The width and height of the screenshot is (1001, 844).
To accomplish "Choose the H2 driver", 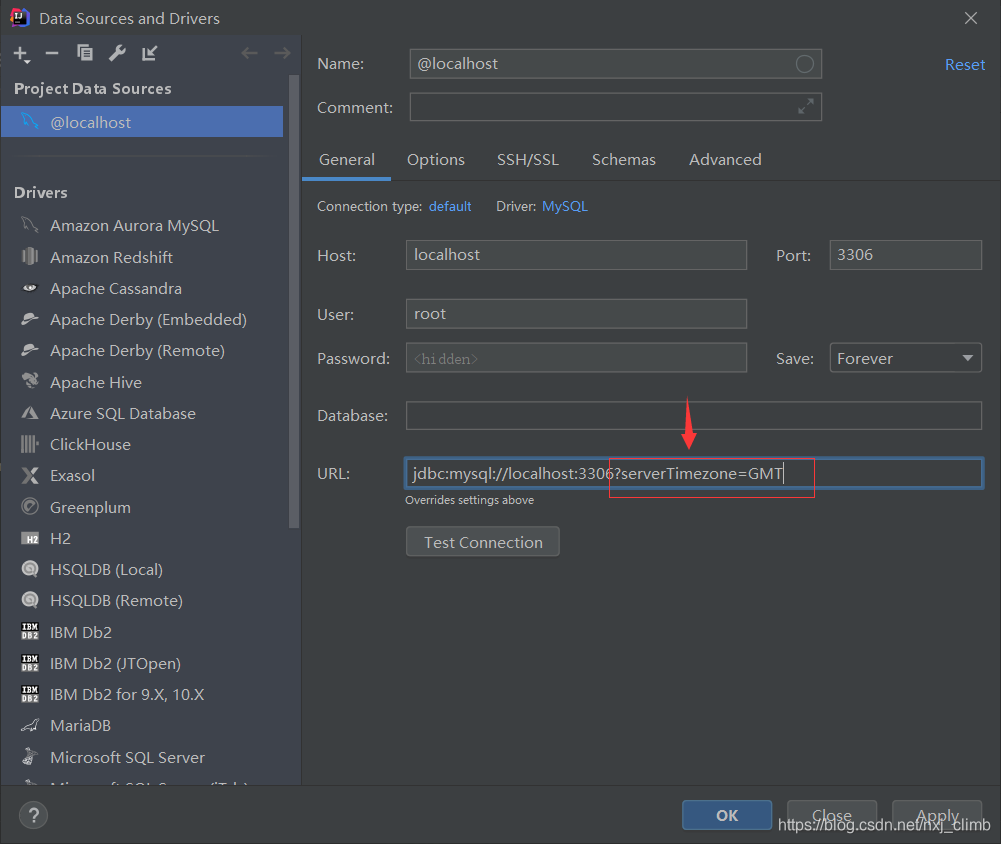I will (x=60, y=539).
